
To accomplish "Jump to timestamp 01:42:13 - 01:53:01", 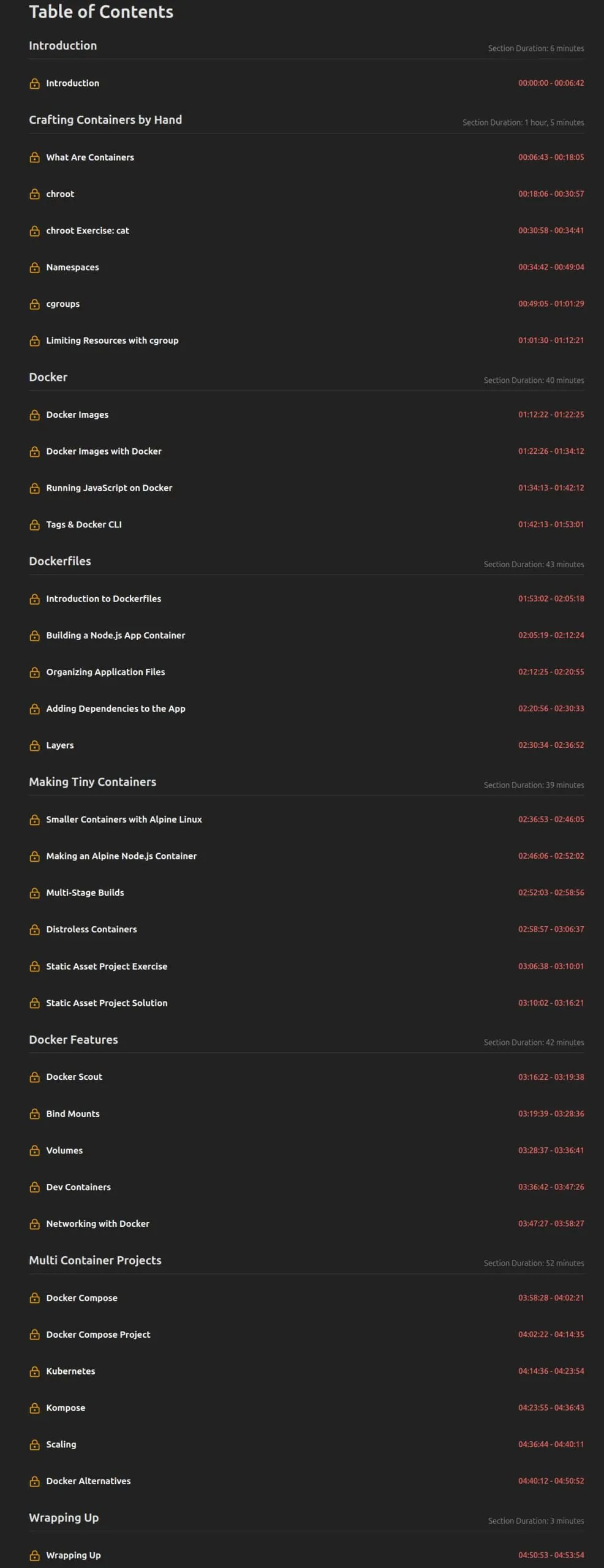I will point(551,524).
